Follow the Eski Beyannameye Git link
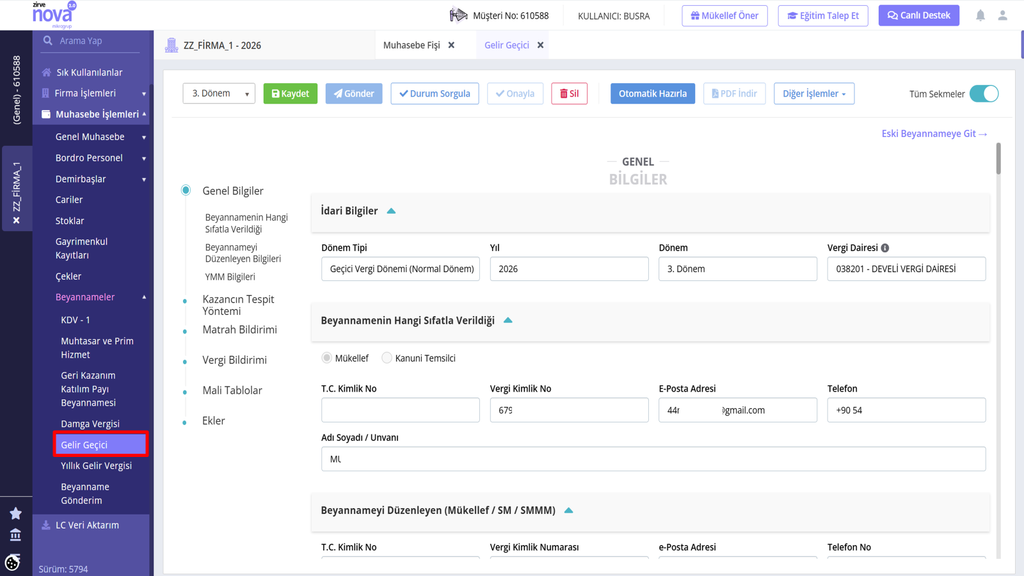The width and height of the screenshot is (1024, 576). (x=934, y=133)
